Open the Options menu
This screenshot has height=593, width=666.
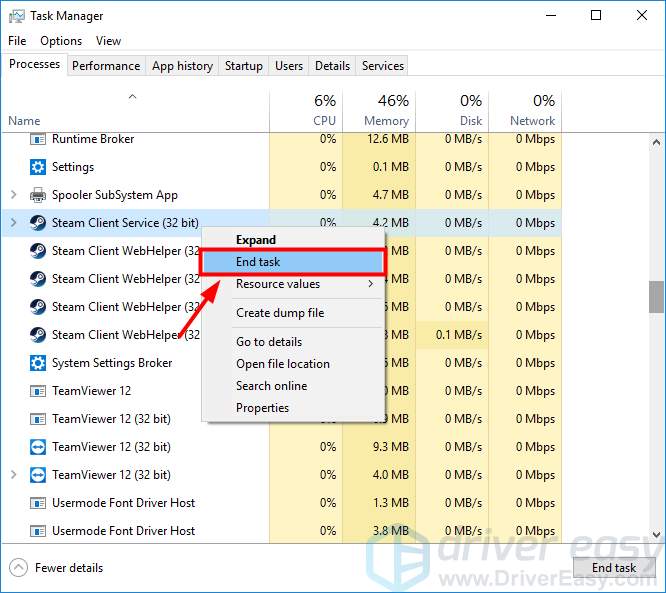click(61, 41)
